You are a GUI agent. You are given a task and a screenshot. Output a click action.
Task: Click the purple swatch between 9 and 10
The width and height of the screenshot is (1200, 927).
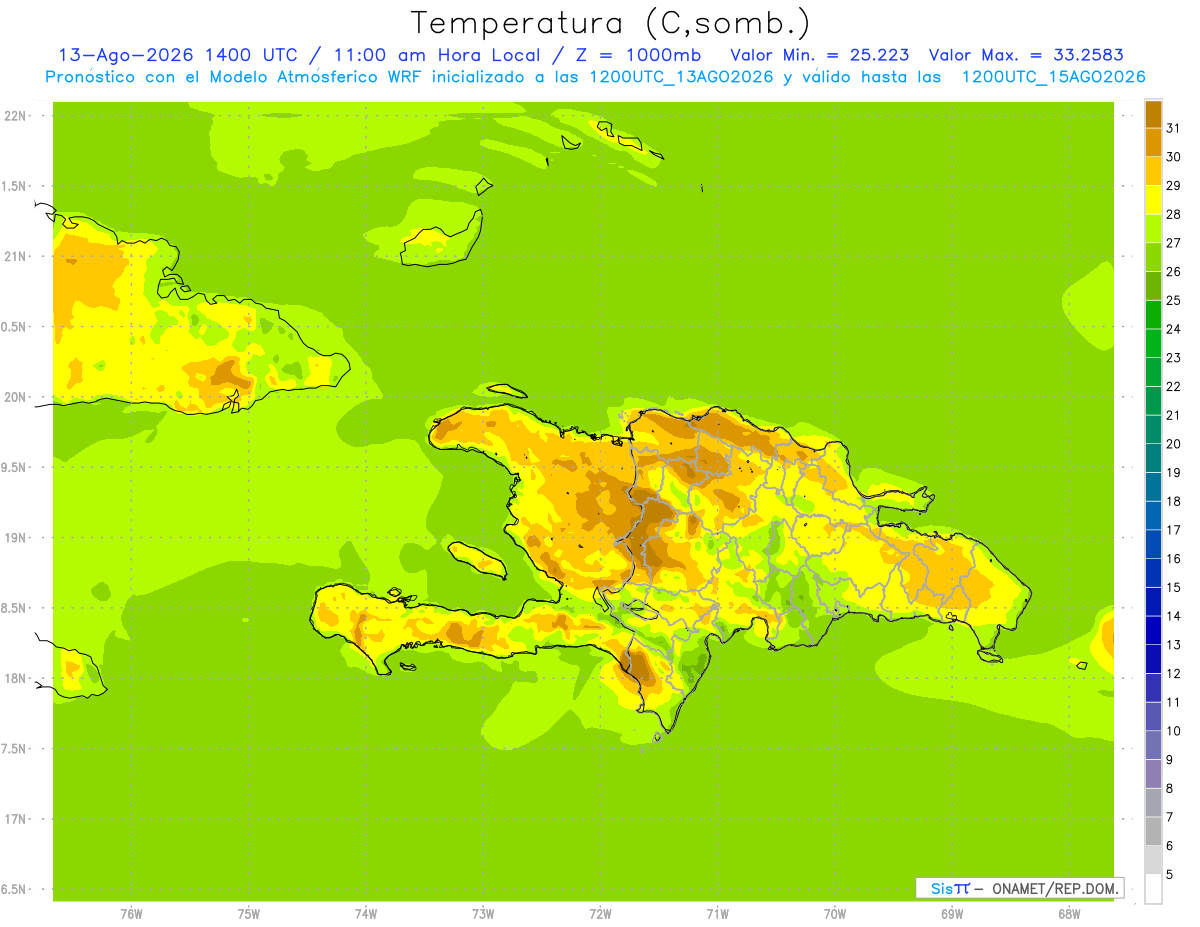[x=1153, y=745]
